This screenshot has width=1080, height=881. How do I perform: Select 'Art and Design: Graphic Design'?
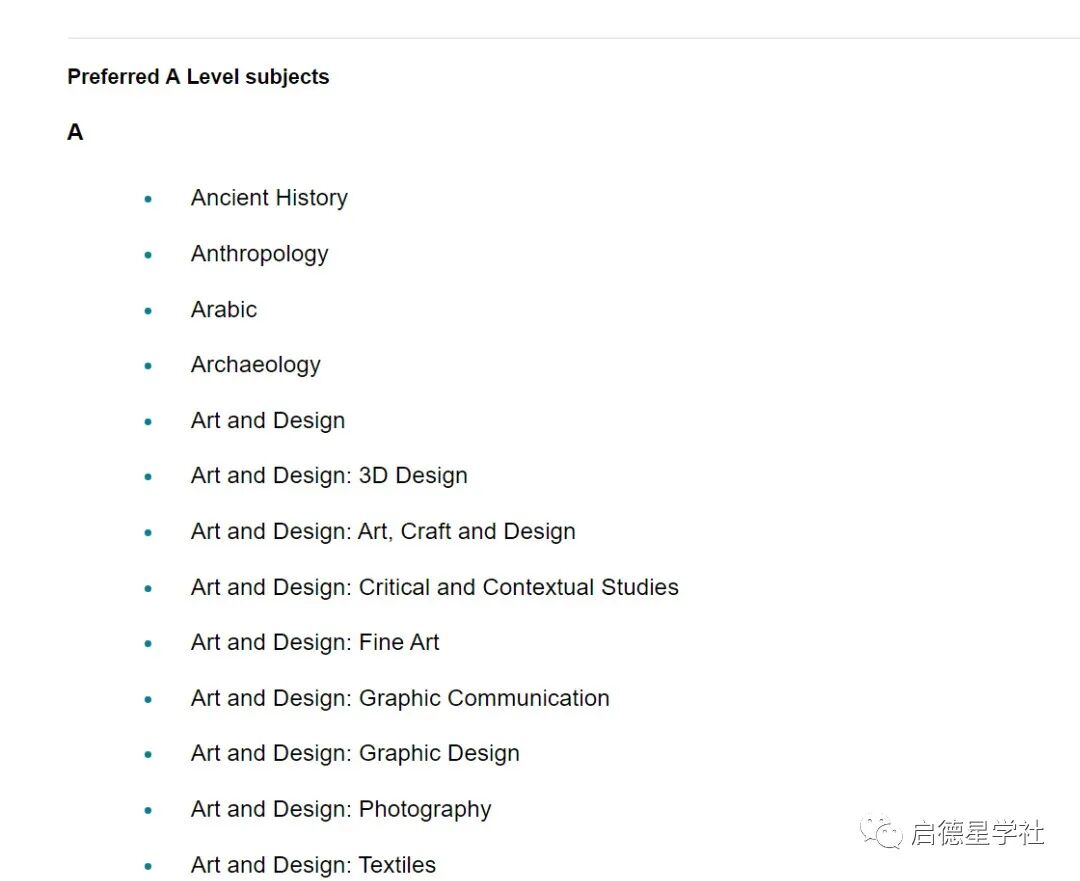coord(355,753)
